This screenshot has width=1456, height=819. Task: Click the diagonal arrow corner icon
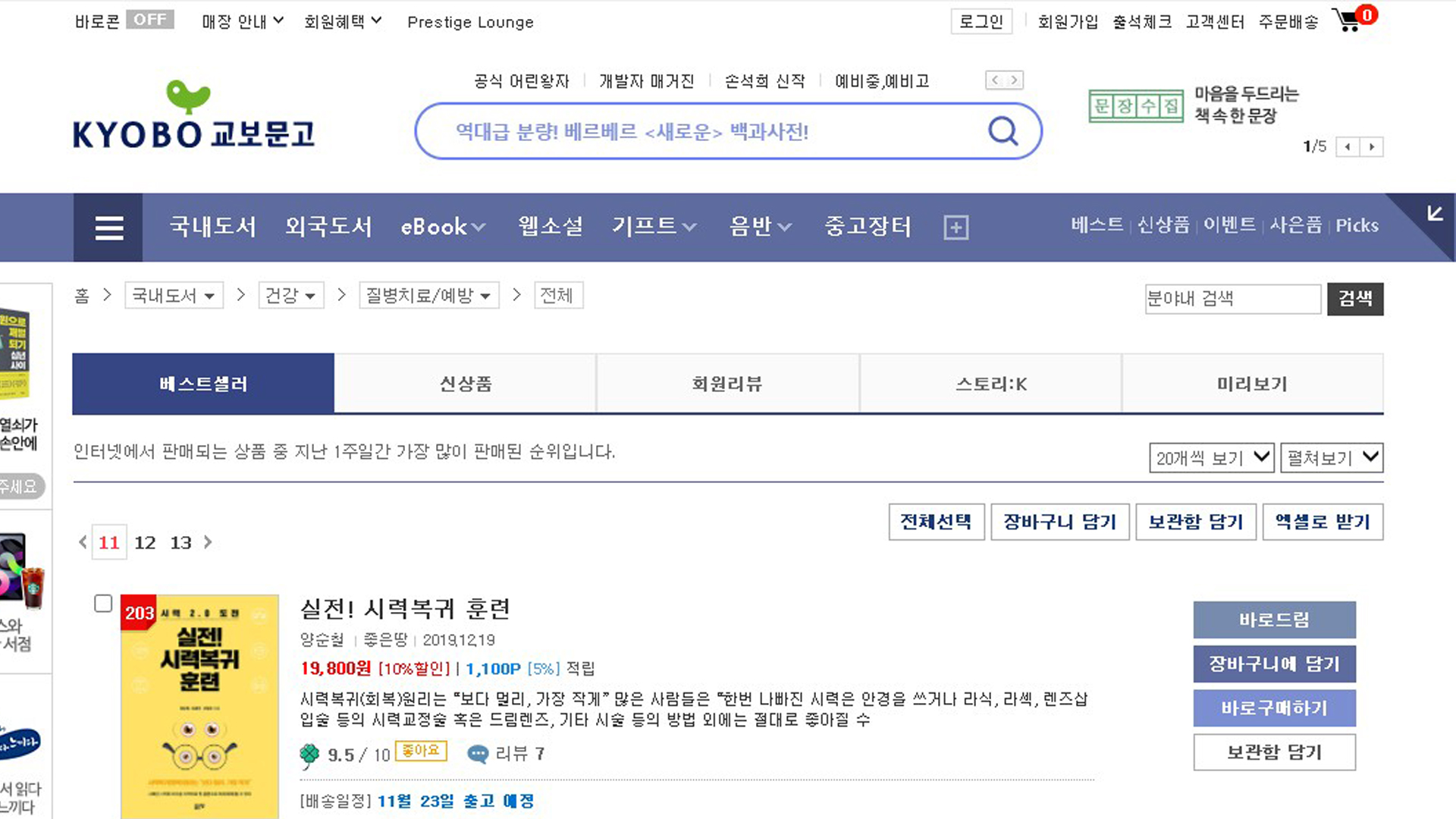coord(1434,214)
